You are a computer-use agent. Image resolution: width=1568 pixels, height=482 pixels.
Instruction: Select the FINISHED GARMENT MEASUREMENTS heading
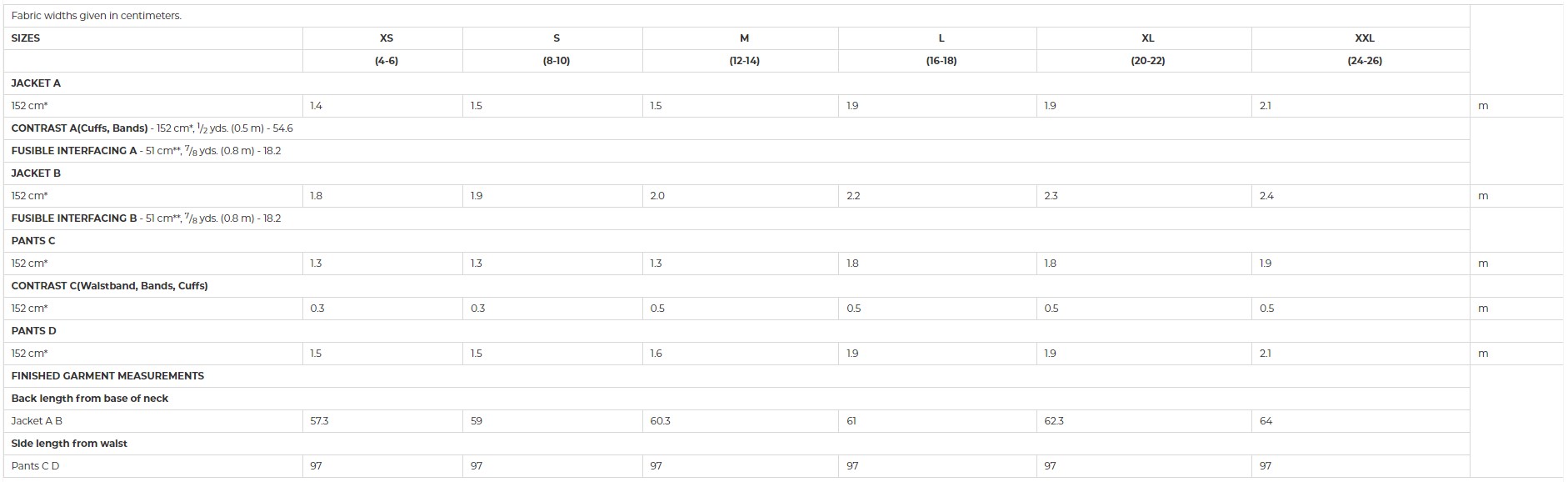point(107,376)
